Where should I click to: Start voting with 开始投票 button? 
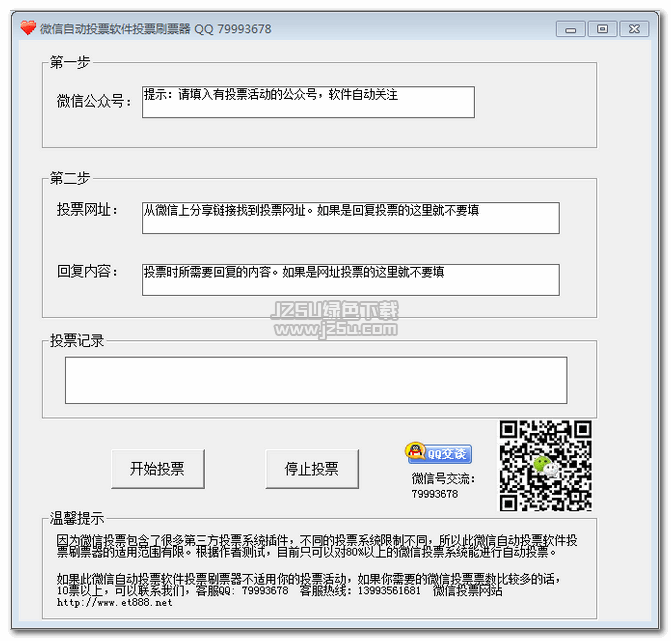pyautogui.click(x=158, y=469)
